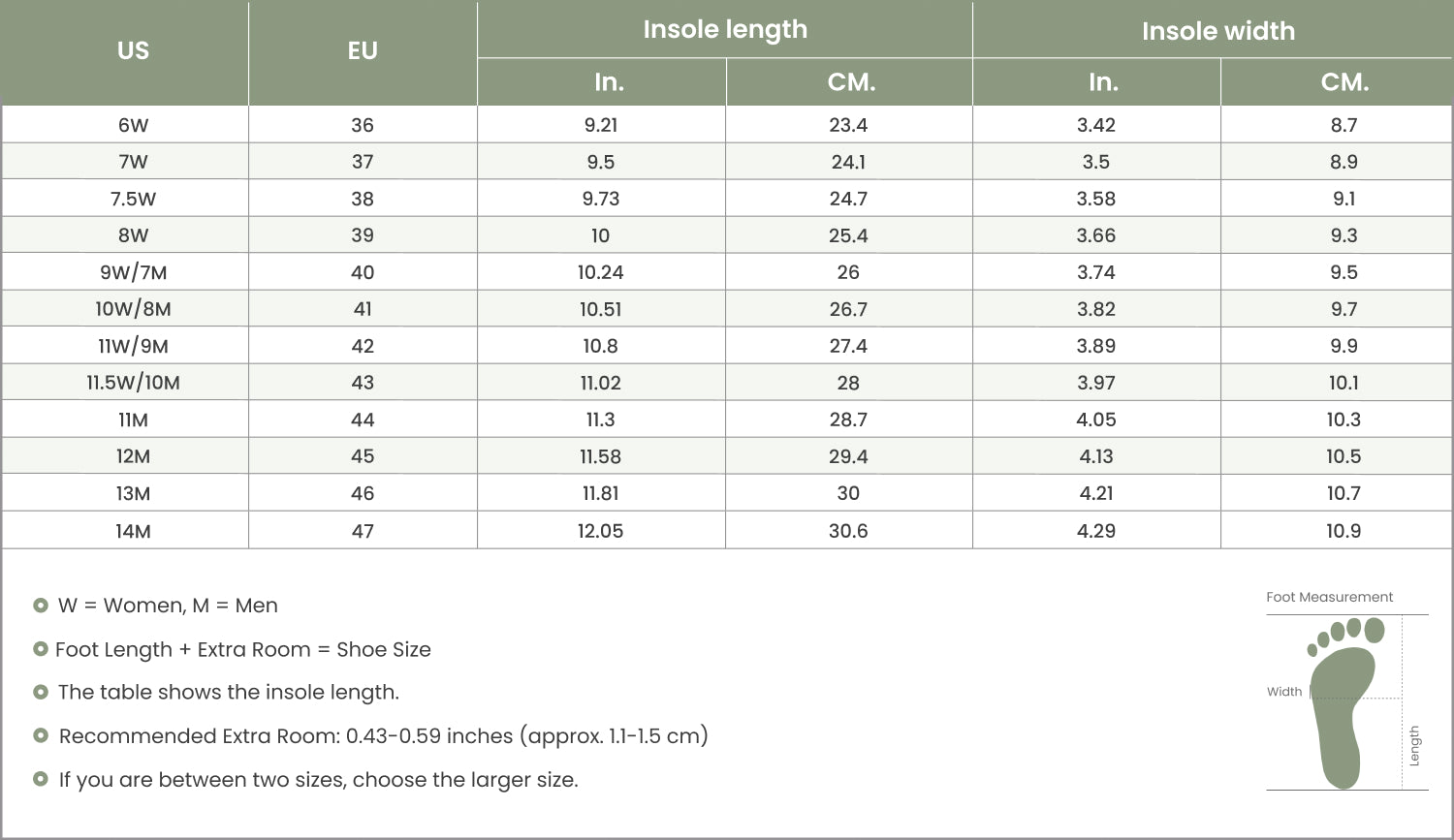Click the Foot Measurement label

tap(1329, 597)
